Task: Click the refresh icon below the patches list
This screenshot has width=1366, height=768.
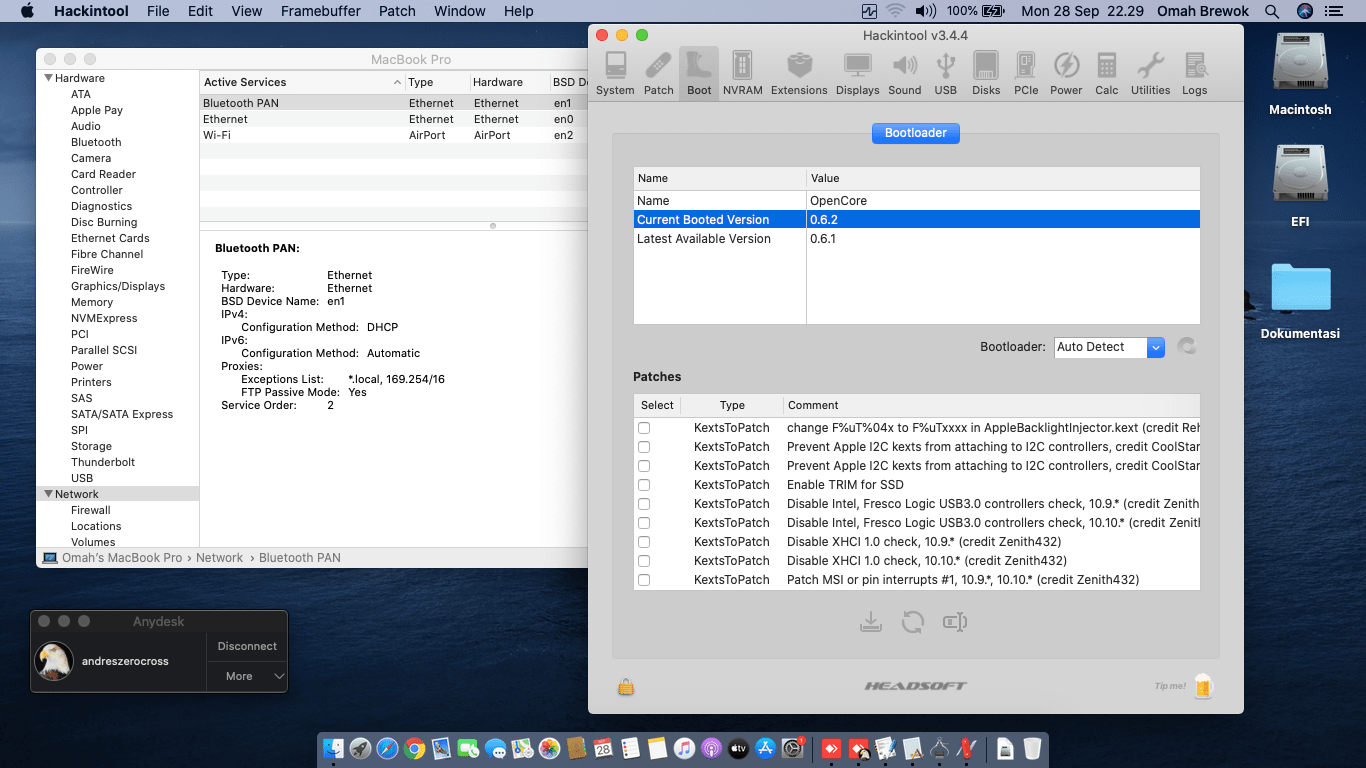Action: tap(912, 622)
